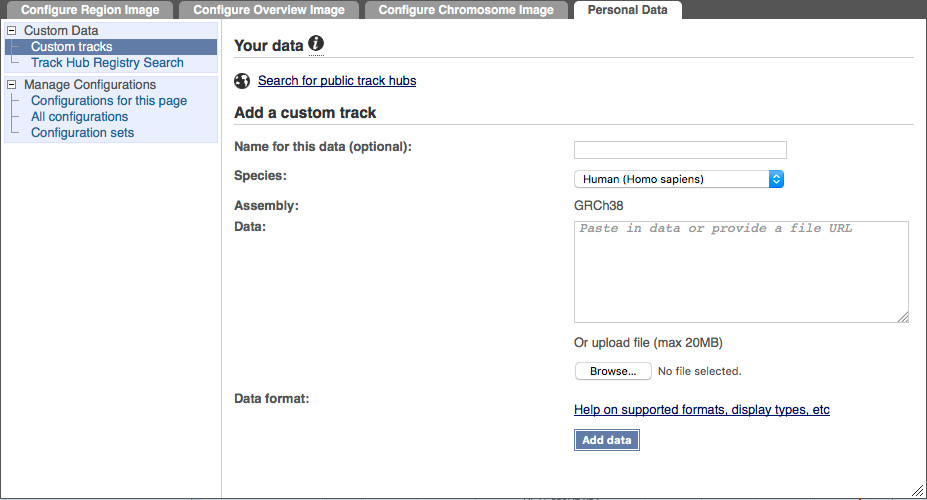This screenshot has width=927, height=500.
Task: Follow the Search for public track hubs link
Action: pos(337,80)
